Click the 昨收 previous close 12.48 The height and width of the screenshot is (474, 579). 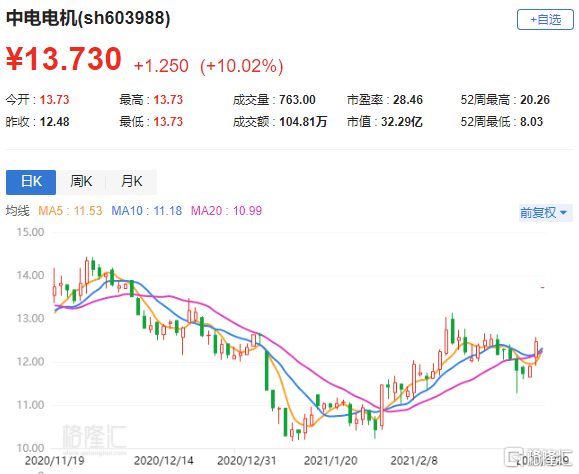(x=54, y=122)
